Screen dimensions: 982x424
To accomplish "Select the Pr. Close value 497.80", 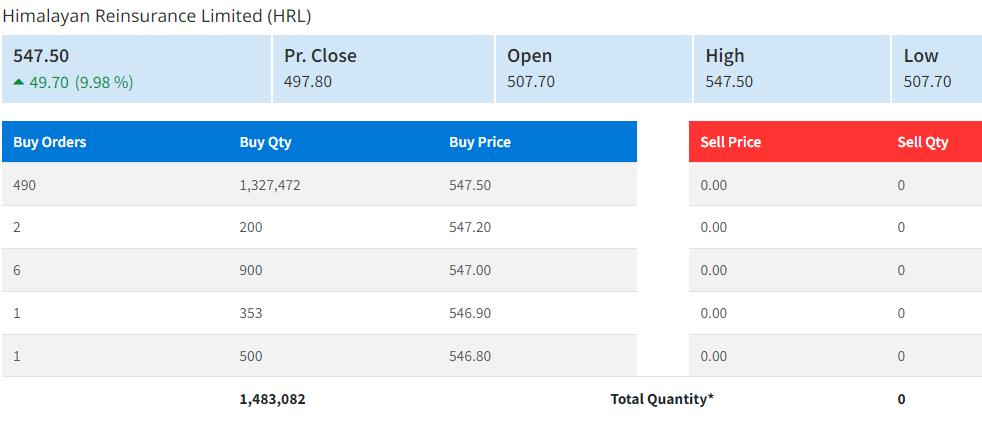I will tap(308, 82).
